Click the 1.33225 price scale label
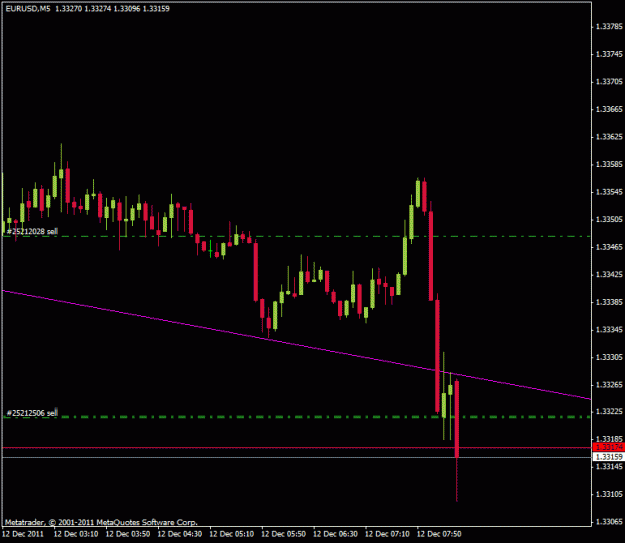This screenshot has height=543, width=625. tap(609, 411)
